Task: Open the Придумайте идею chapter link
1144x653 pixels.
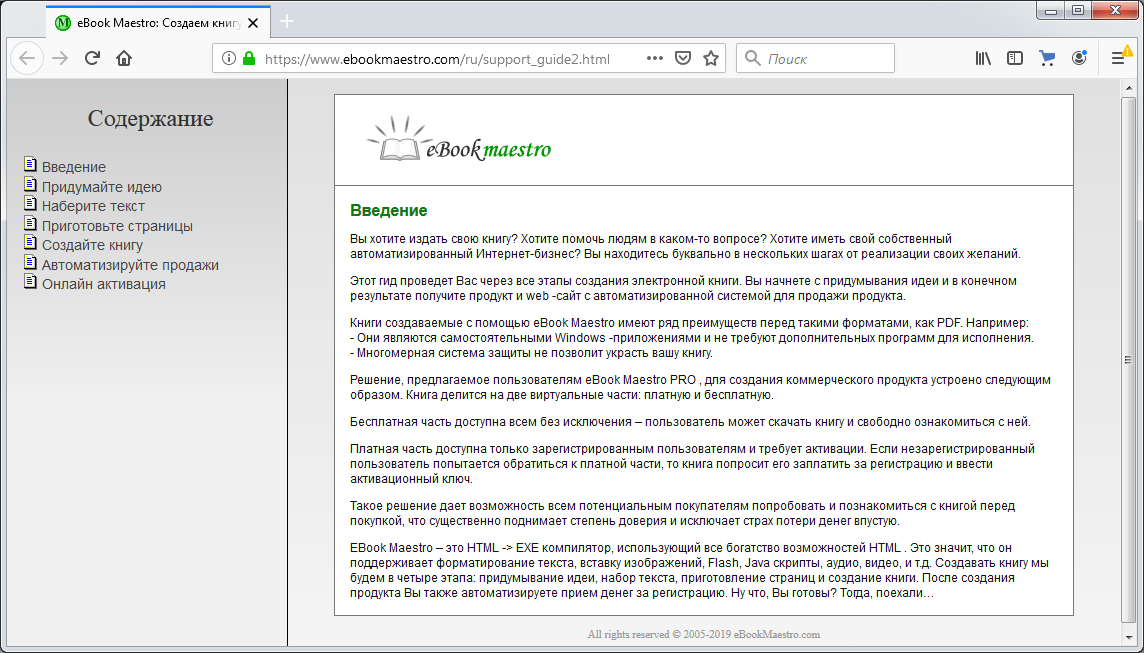Action: (x=101, y=187)
